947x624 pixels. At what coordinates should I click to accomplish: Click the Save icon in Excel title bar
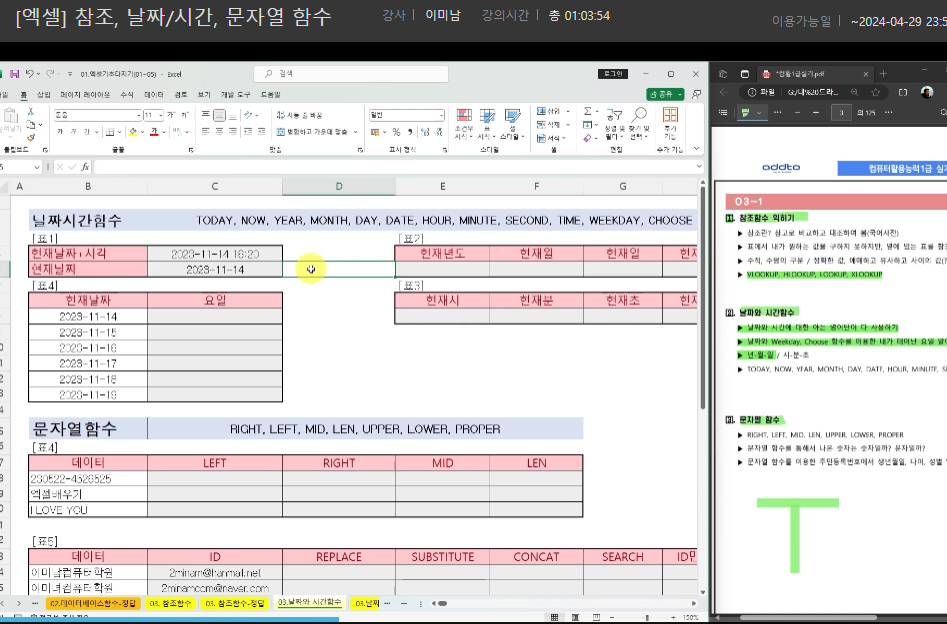click(x=14, y=74)
